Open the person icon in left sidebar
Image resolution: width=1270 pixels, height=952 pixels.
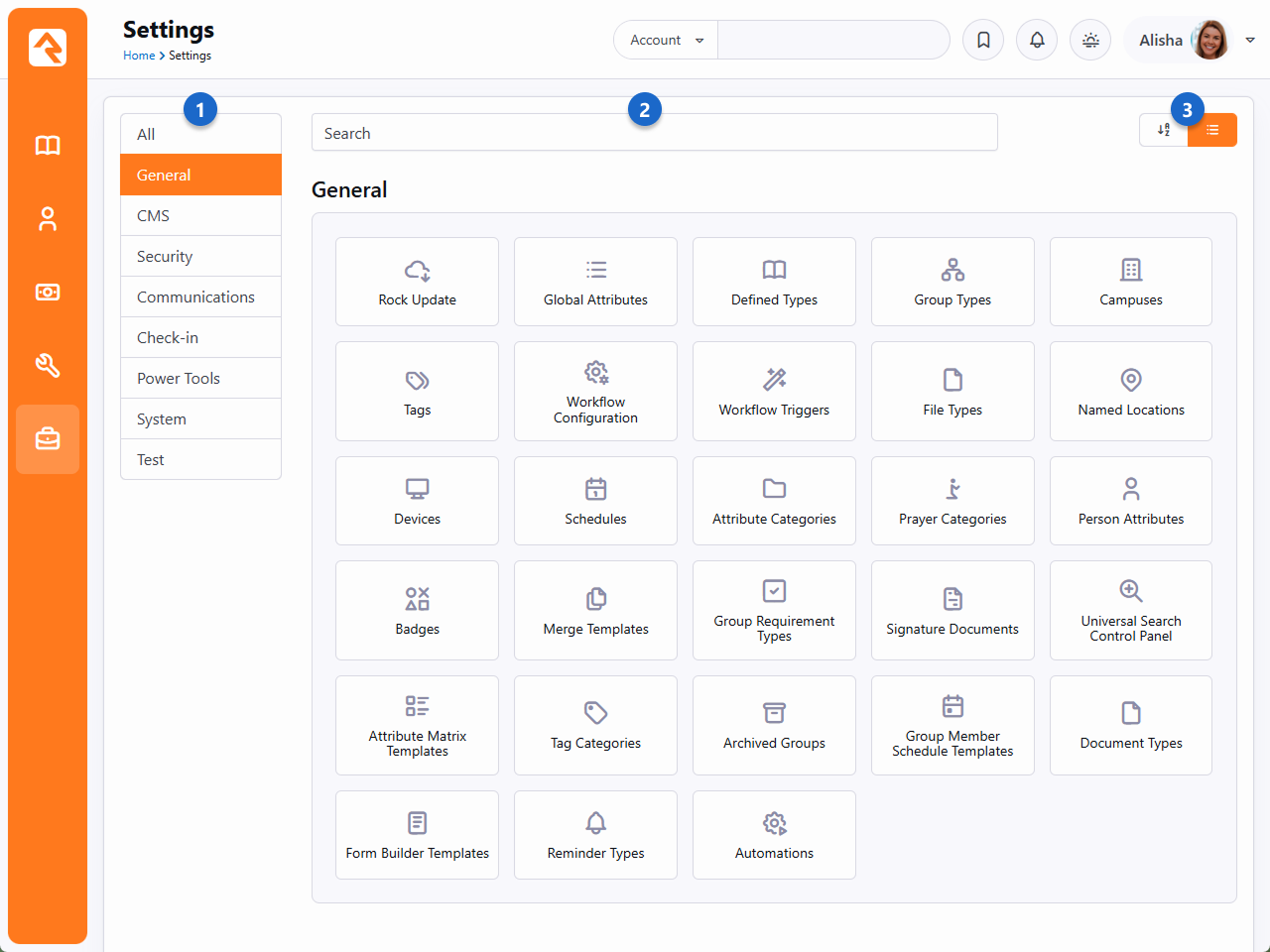point(48,219)
